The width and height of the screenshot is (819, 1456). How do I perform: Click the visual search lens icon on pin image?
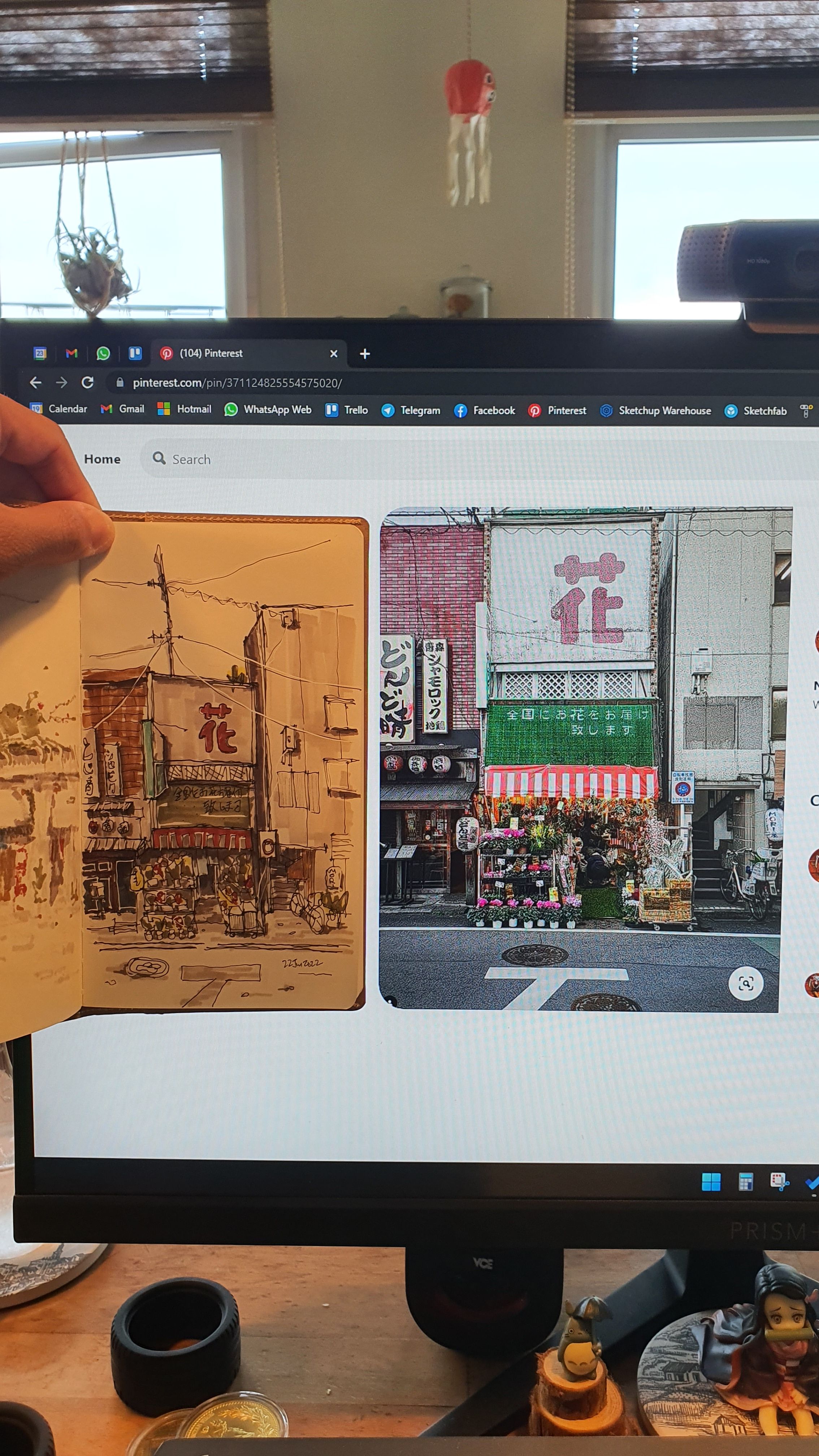(x=746, y=983)
